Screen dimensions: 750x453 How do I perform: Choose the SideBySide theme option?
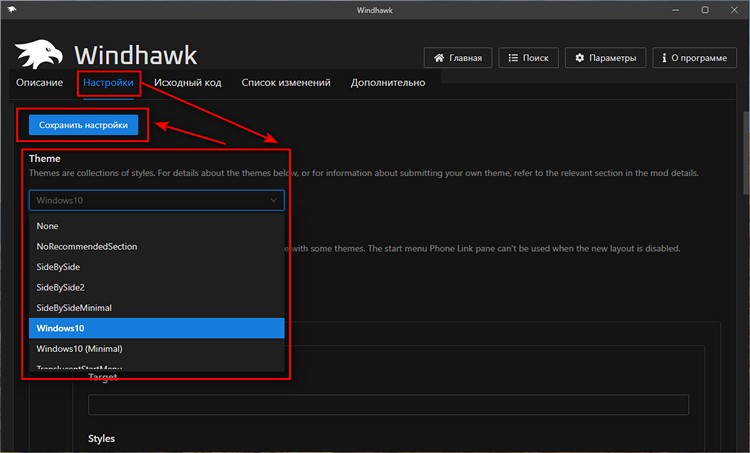[x=156, y=267]
